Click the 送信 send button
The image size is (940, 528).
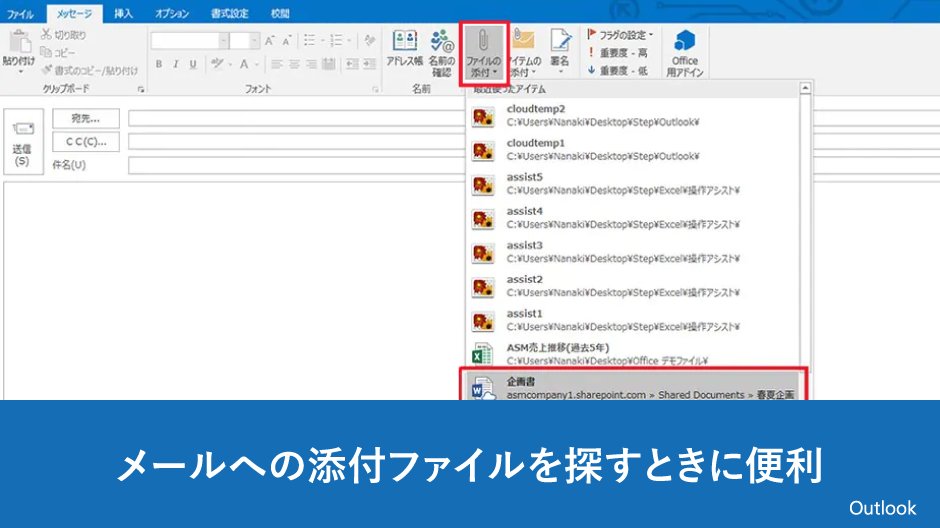point(23,141)
